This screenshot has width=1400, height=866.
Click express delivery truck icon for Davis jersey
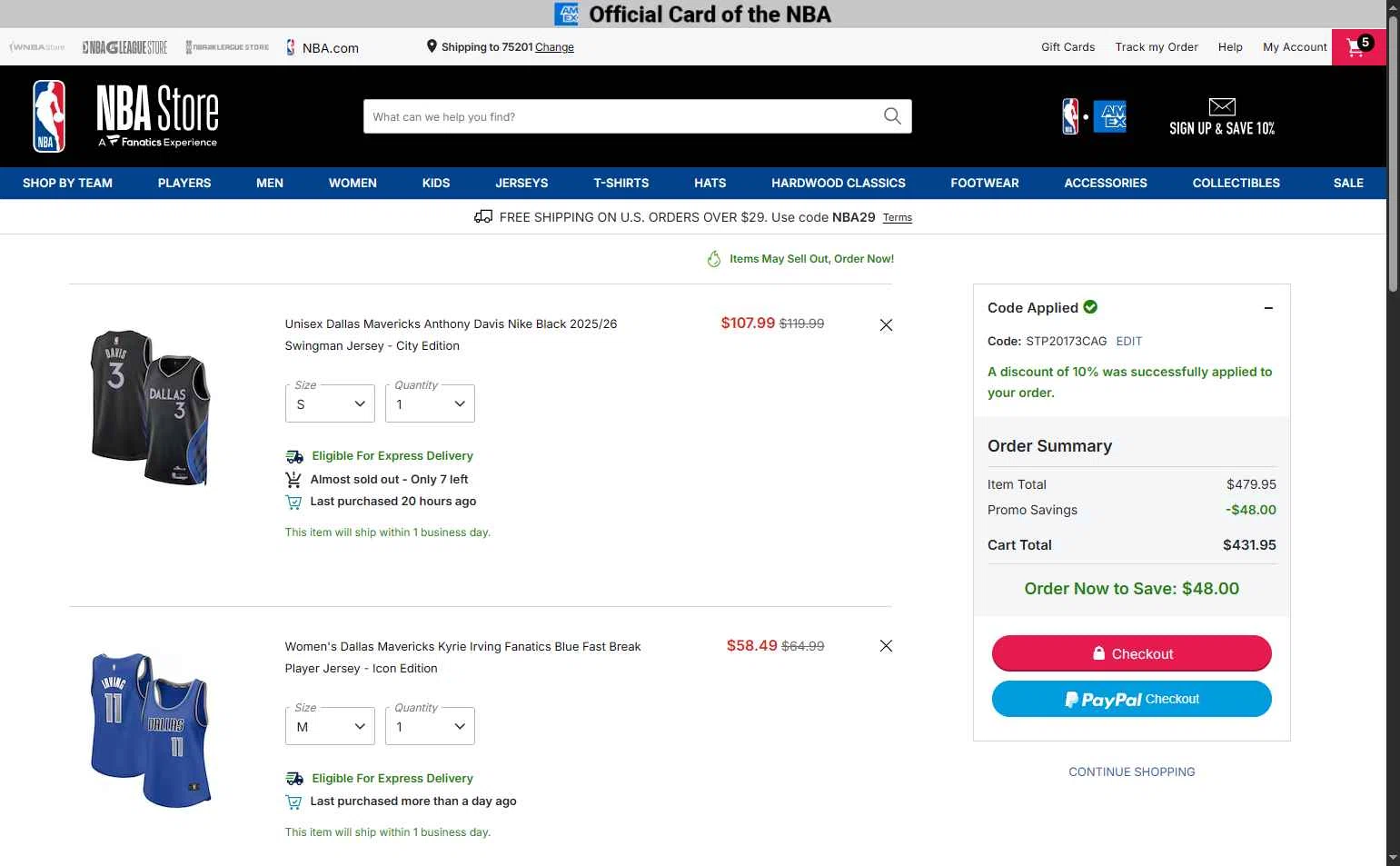click(x=294, y=456)
